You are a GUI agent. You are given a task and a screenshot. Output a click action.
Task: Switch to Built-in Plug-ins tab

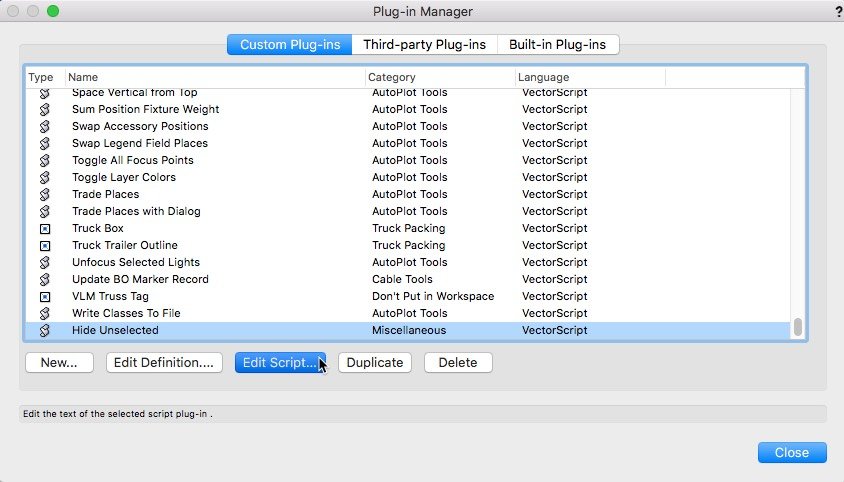[x=559, y=45]
